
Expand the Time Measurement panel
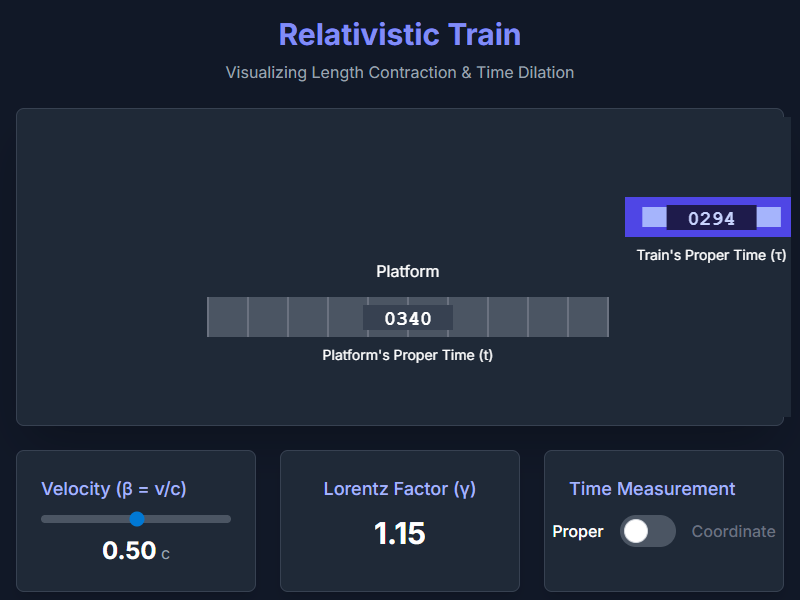point(652,489)
